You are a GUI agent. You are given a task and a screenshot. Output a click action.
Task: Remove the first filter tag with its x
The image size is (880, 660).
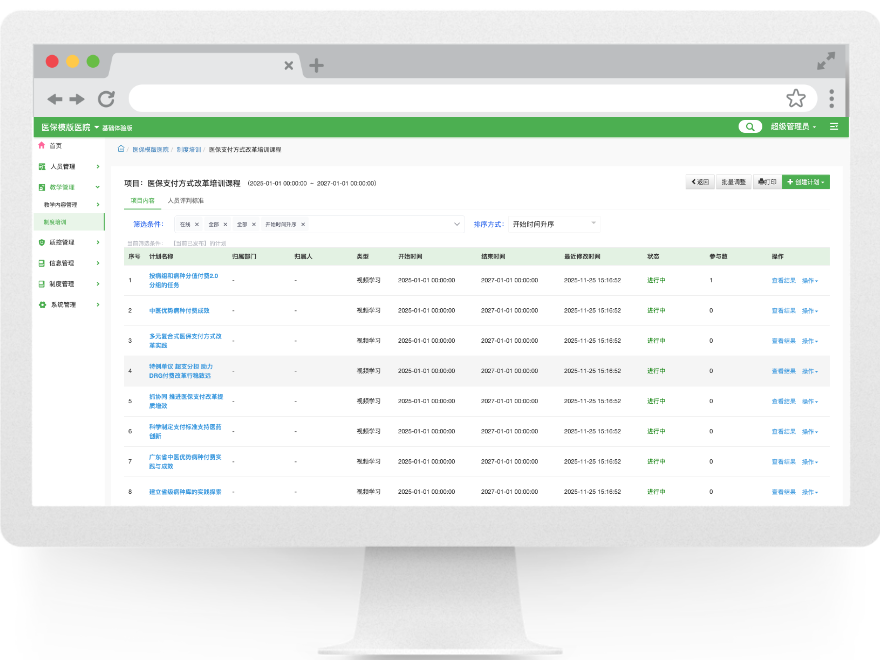(197, 224)
